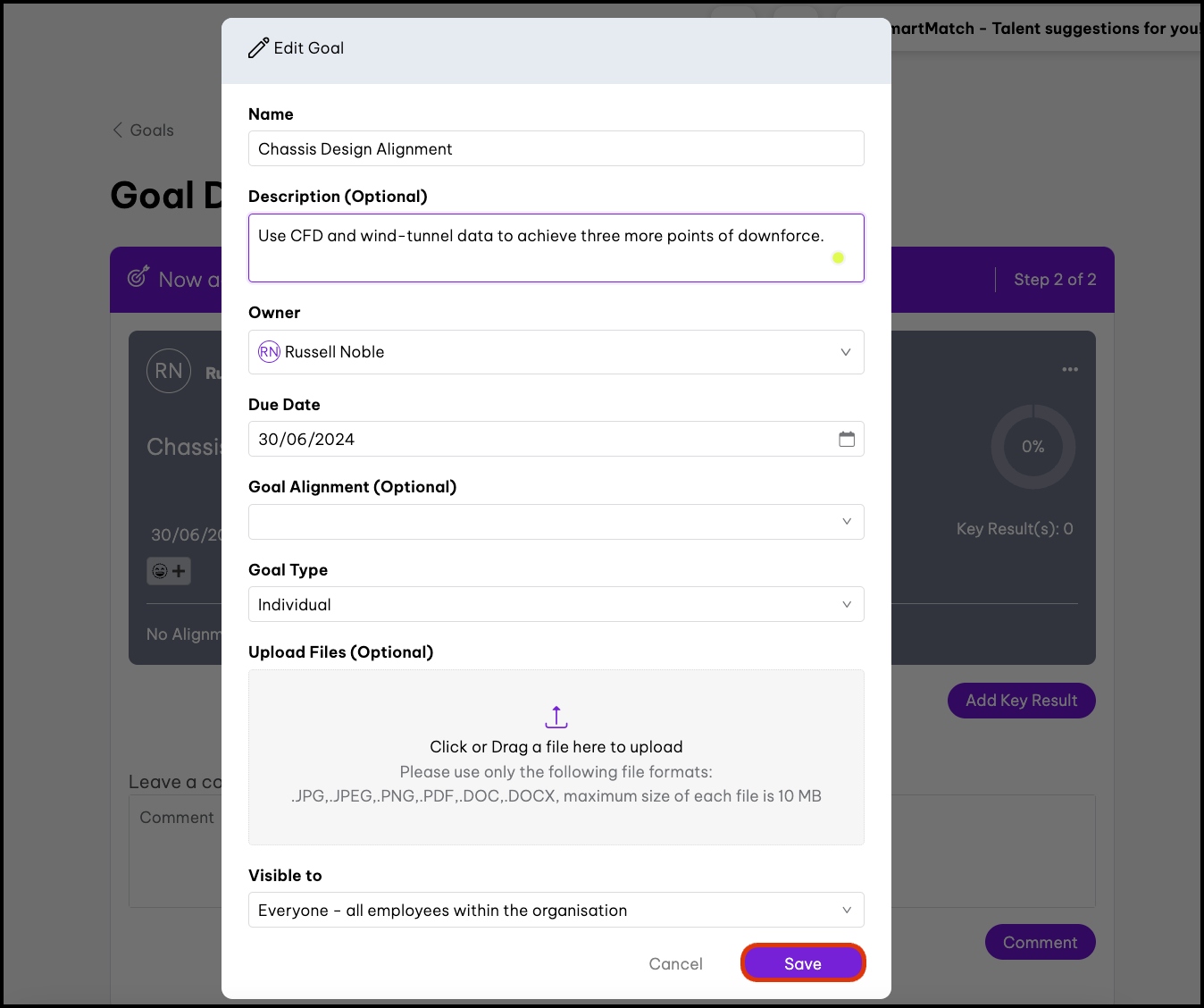Click the 0% progress circle
The height and width of the screenshot is (1008, 1204).
1033,447
